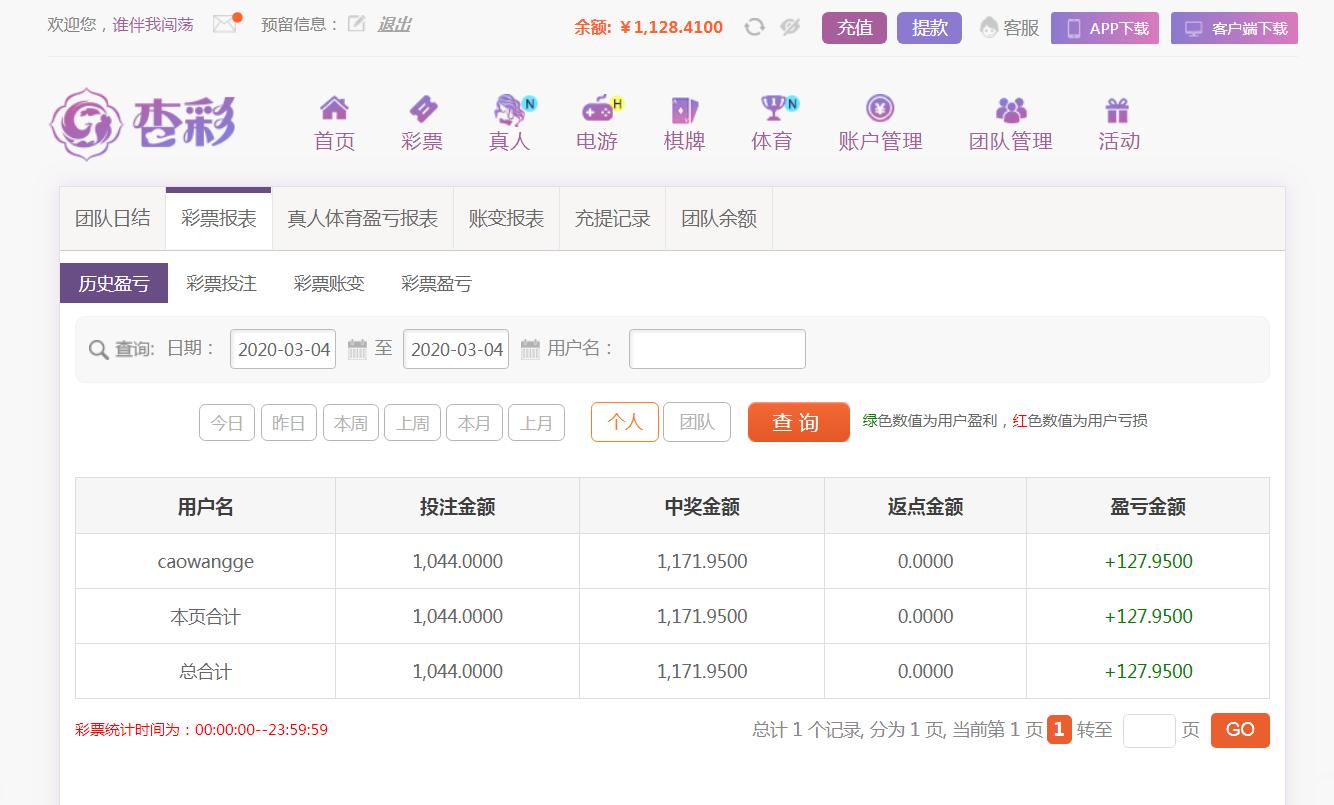Select the 团队 team filter
This screenshot has width=1334, height=805.
coord(697,422)
